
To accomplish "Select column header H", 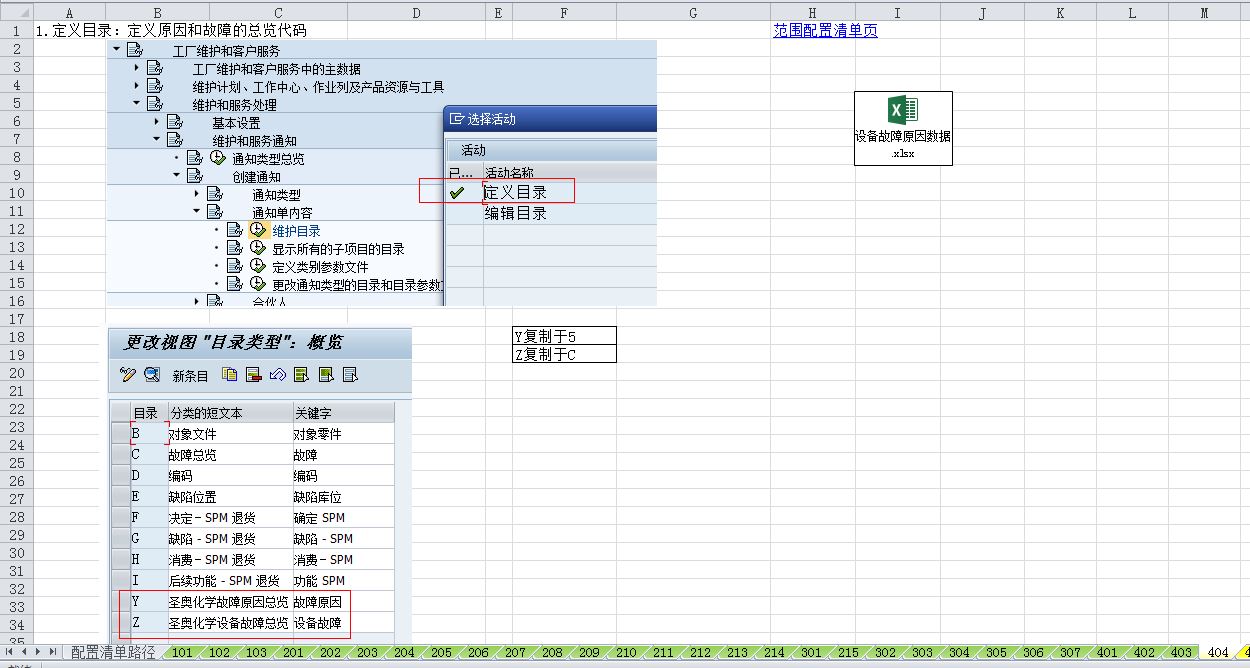I will click(812, 12).
